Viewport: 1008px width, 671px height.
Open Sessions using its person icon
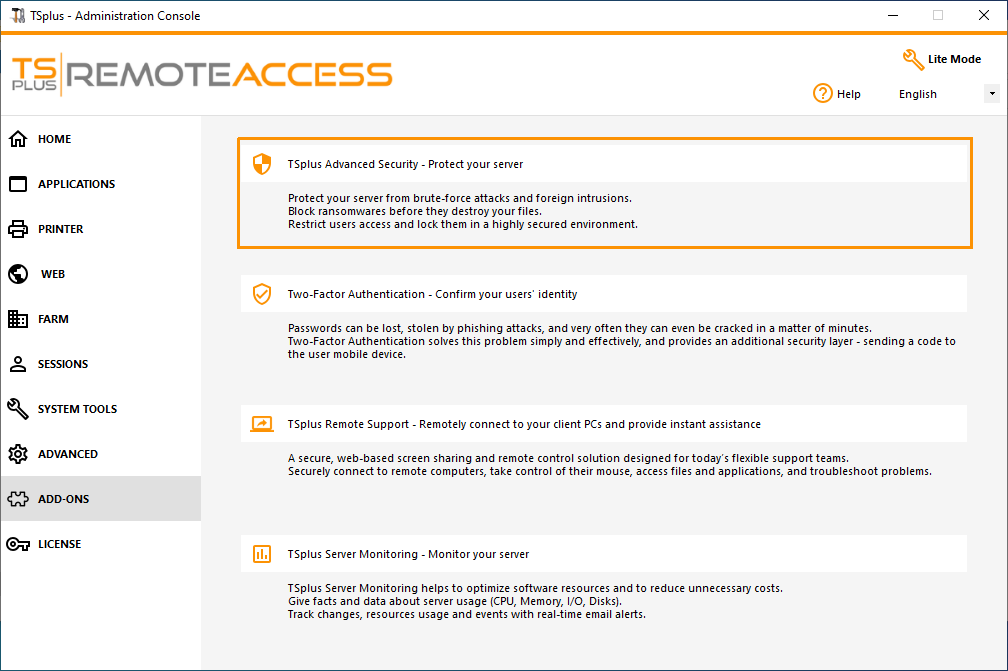click(x=17, y=364)
